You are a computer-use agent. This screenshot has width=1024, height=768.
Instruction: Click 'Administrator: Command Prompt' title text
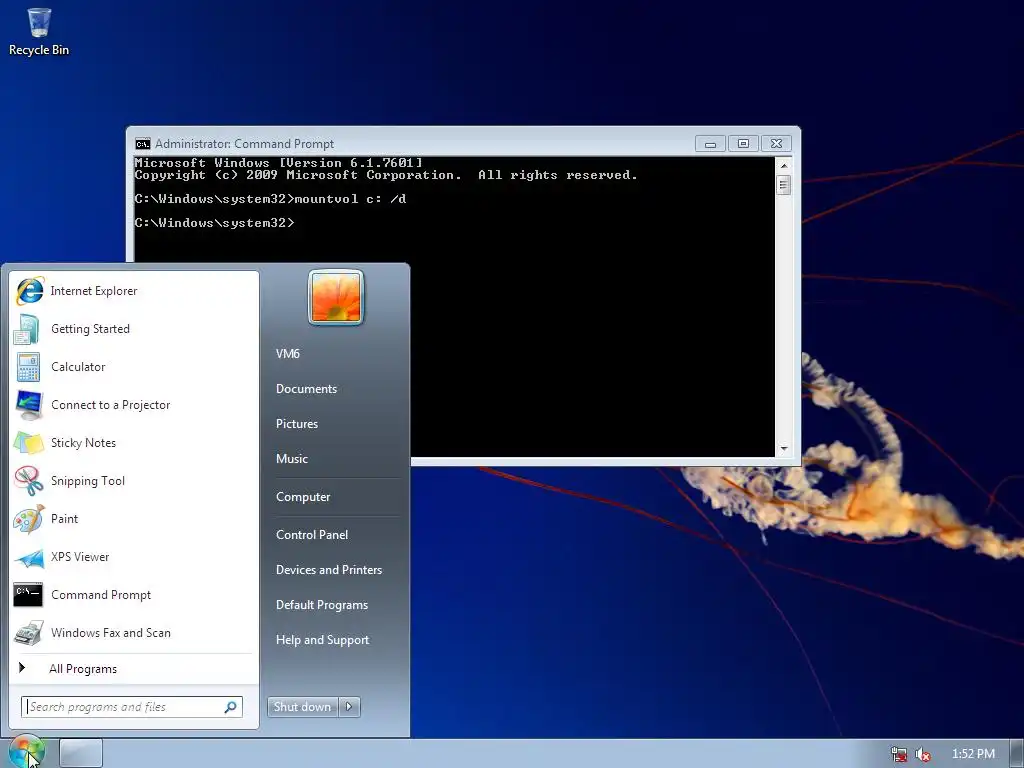coord(244,144)
